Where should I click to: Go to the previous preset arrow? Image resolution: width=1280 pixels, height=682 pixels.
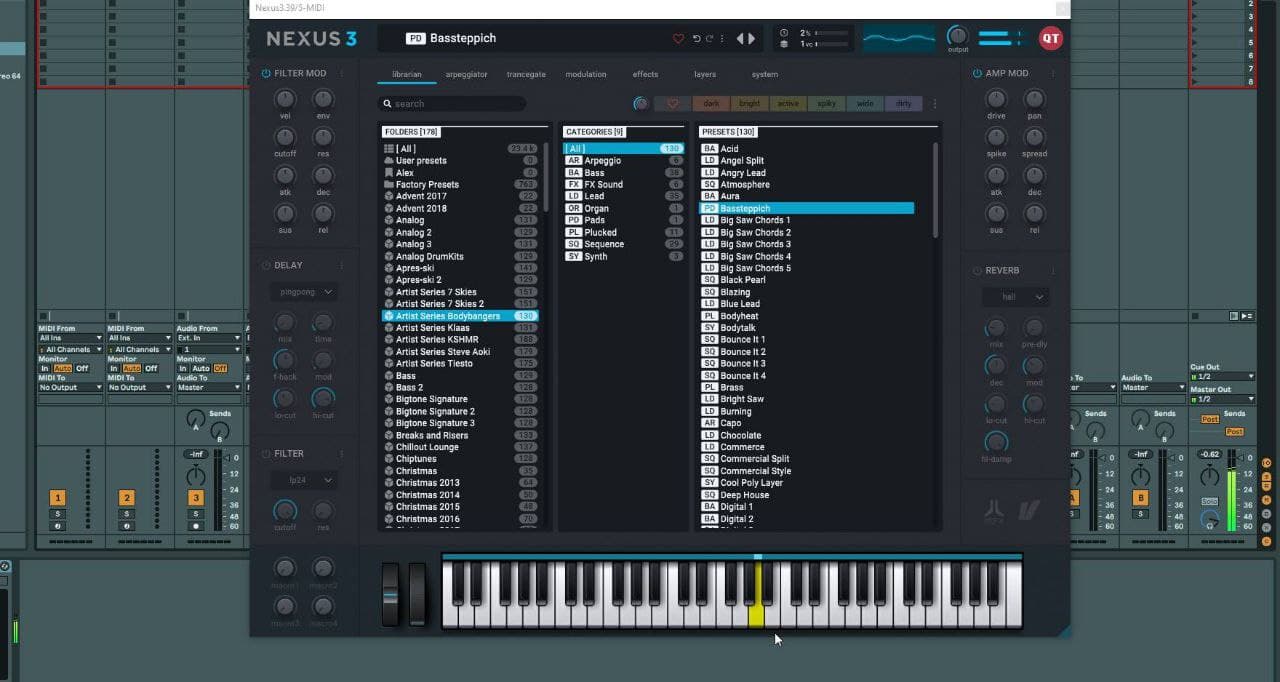[741, 39]
